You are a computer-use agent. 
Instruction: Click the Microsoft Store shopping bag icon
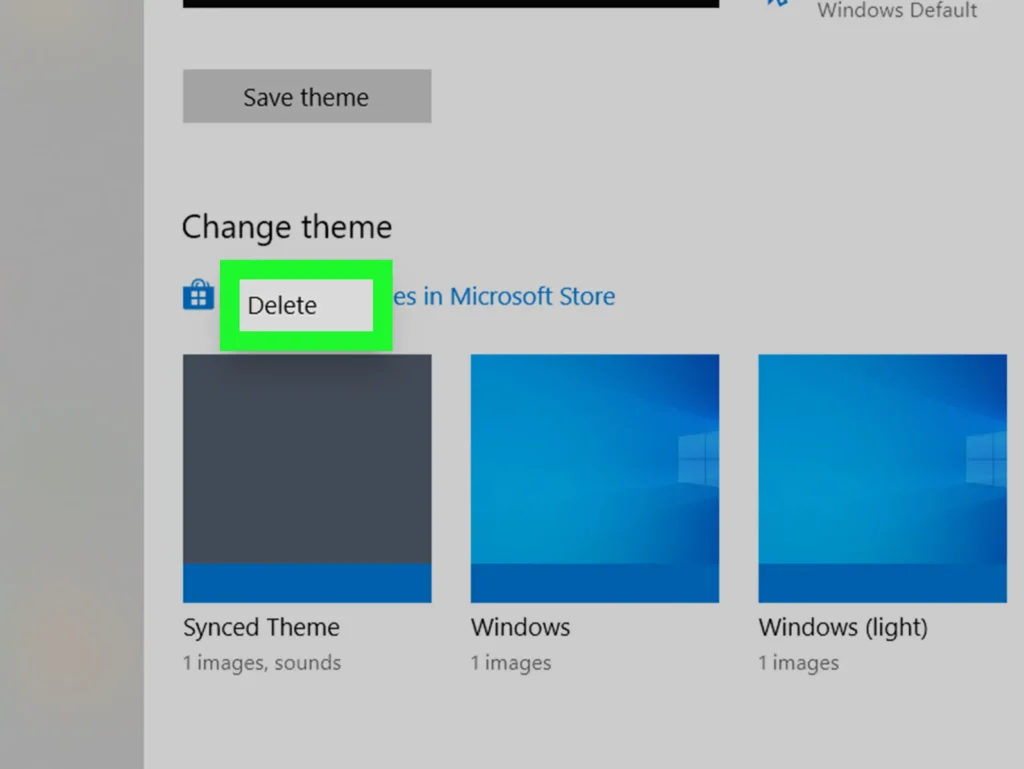click(x=199, y=295)
